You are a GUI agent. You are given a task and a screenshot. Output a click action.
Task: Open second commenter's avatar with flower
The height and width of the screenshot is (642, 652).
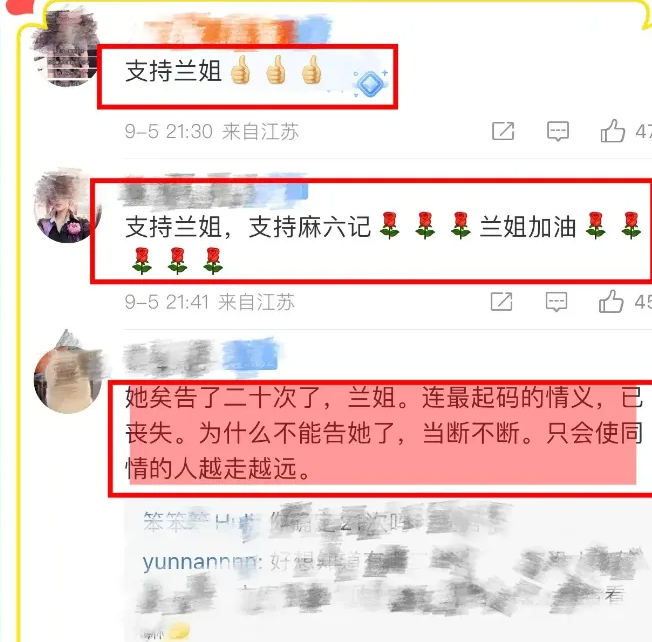point(67,206)
